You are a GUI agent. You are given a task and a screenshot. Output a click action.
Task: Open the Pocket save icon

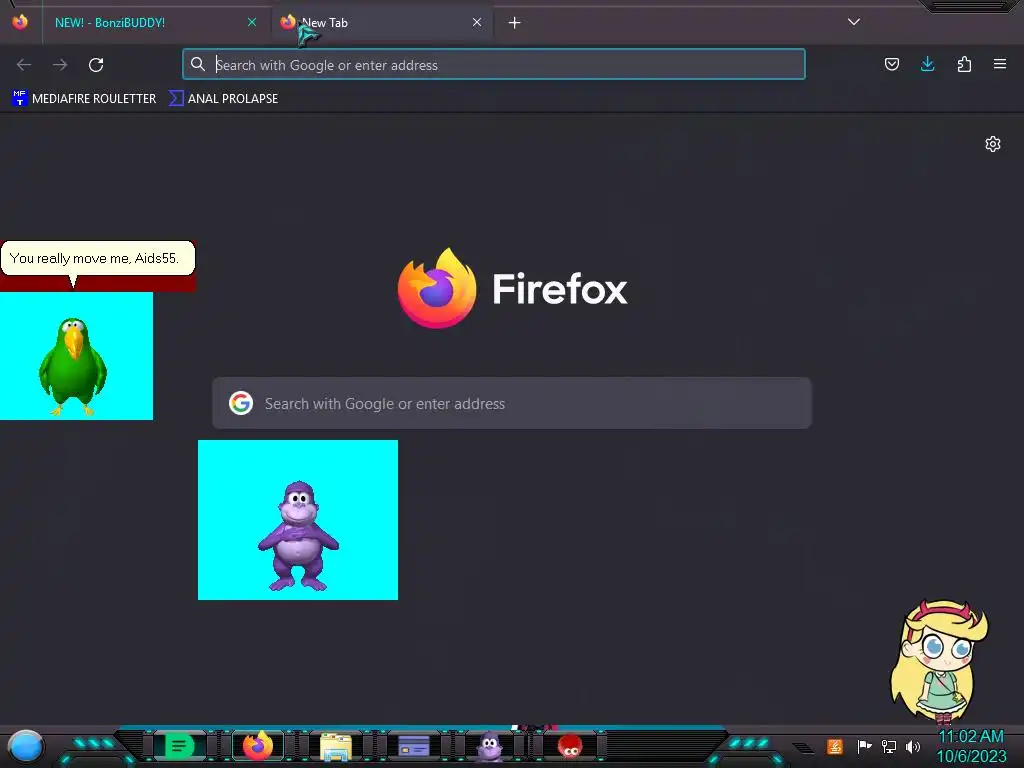[892, 64]
